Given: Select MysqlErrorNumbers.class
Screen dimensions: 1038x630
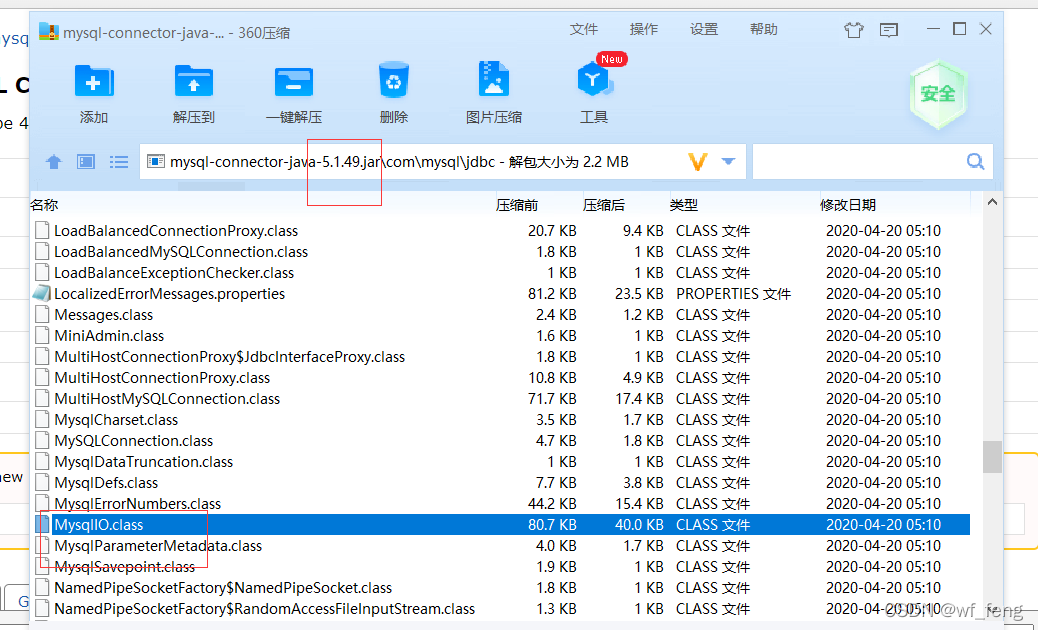Looking at the screenshot, I should pos(138,504).
